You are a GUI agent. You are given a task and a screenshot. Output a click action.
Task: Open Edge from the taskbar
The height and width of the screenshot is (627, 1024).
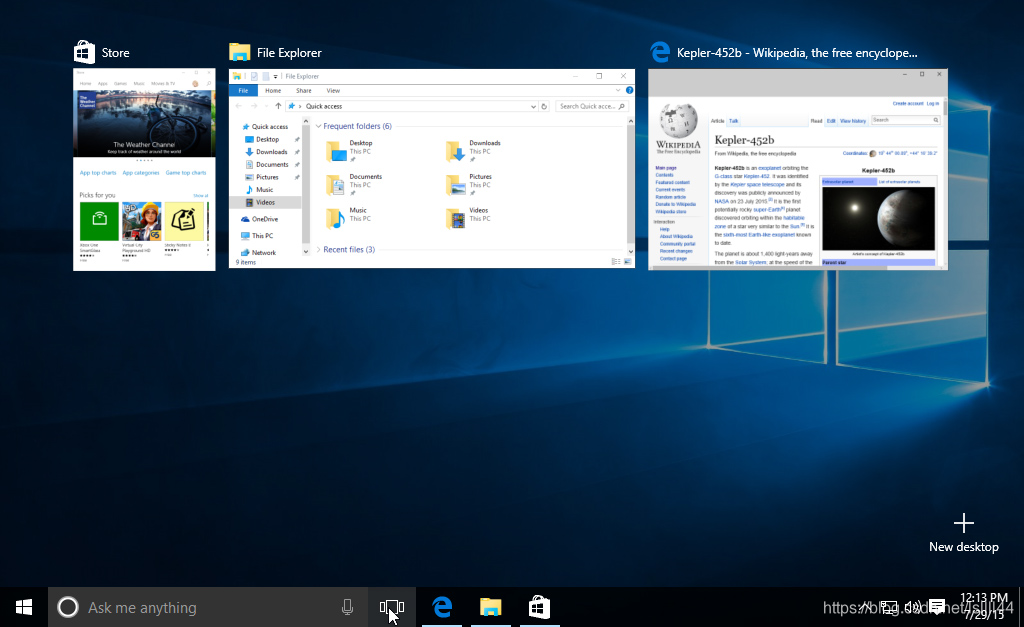(442, 607)
